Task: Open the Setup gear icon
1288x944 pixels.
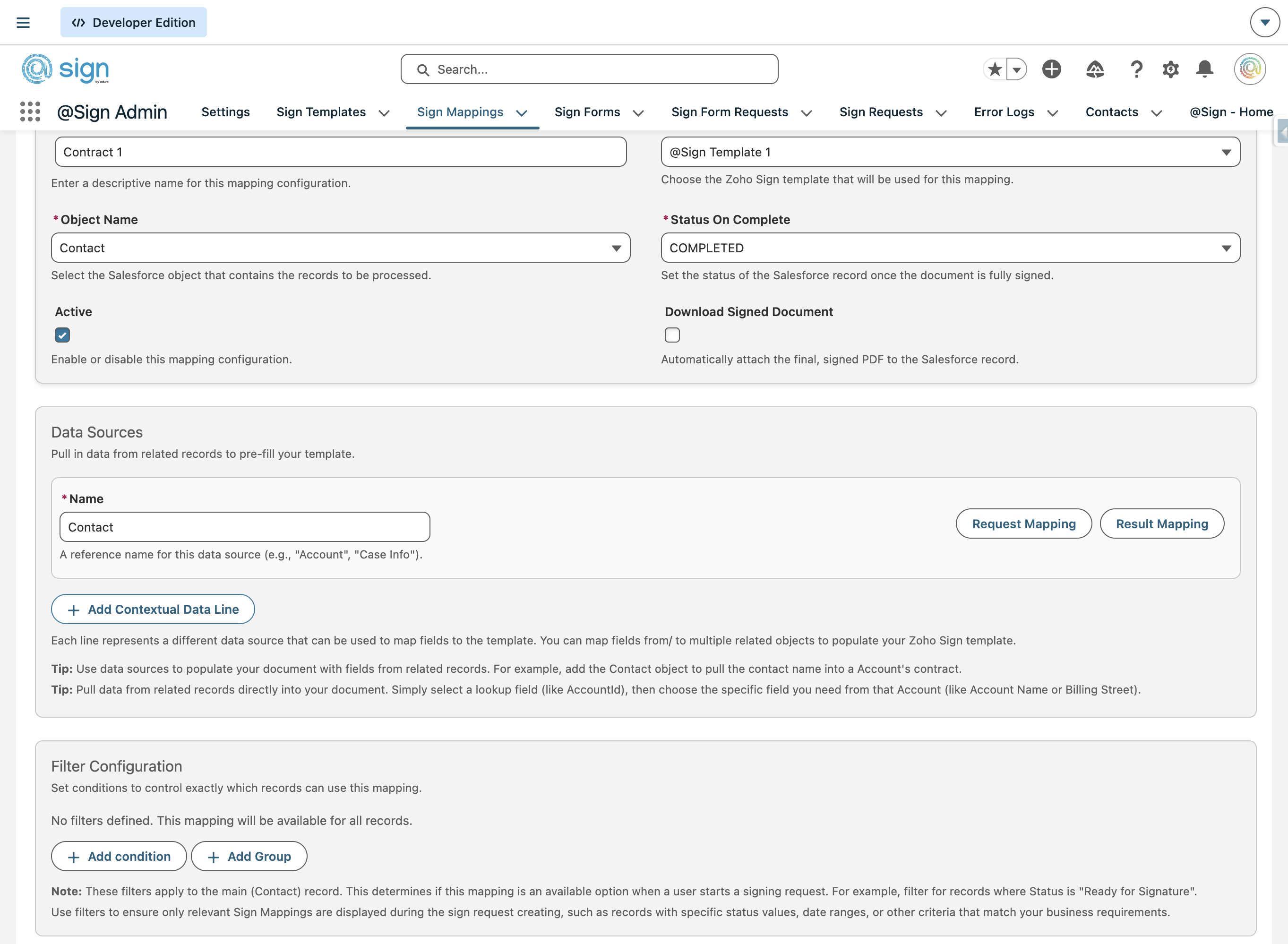Action: coord(1170,70)
